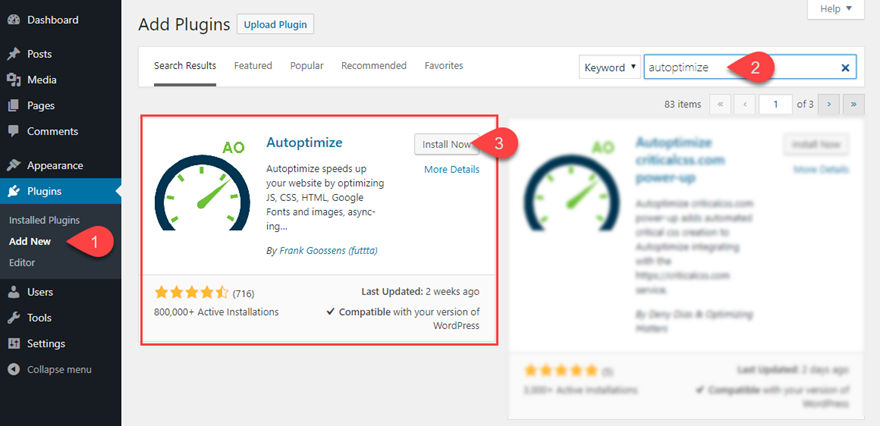
Task: Open More Details for criticalcss power-up
Action: pyautogui.click(x=821, y=170)
